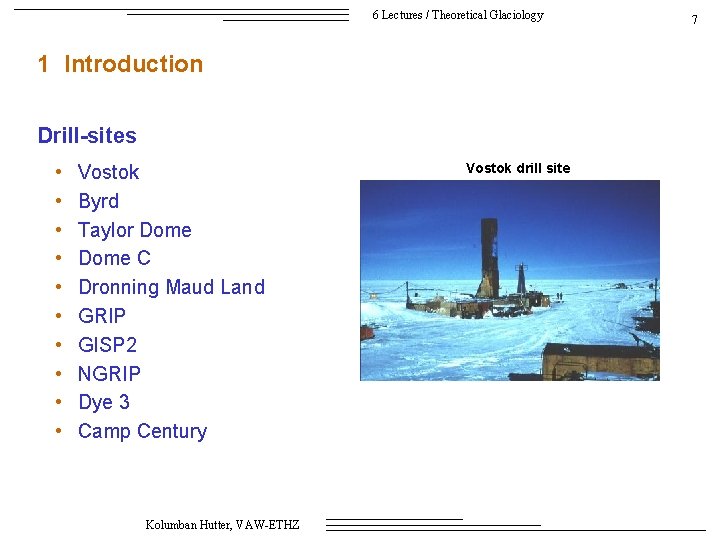
Task: Click the 'Vostok' list item
Action: [x=108, y=172]
